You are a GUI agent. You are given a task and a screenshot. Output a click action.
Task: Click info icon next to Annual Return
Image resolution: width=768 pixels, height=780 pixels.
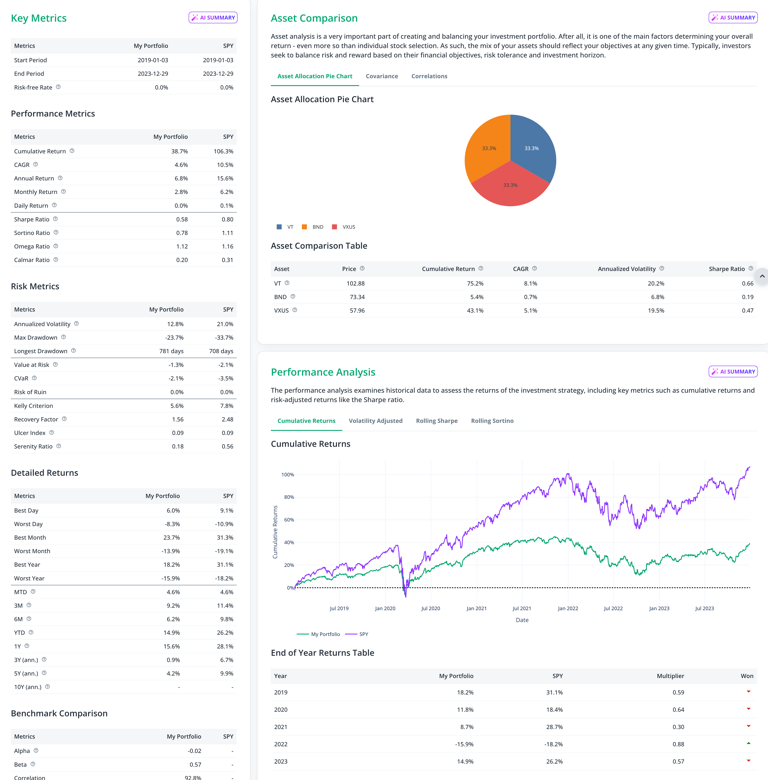60,178
